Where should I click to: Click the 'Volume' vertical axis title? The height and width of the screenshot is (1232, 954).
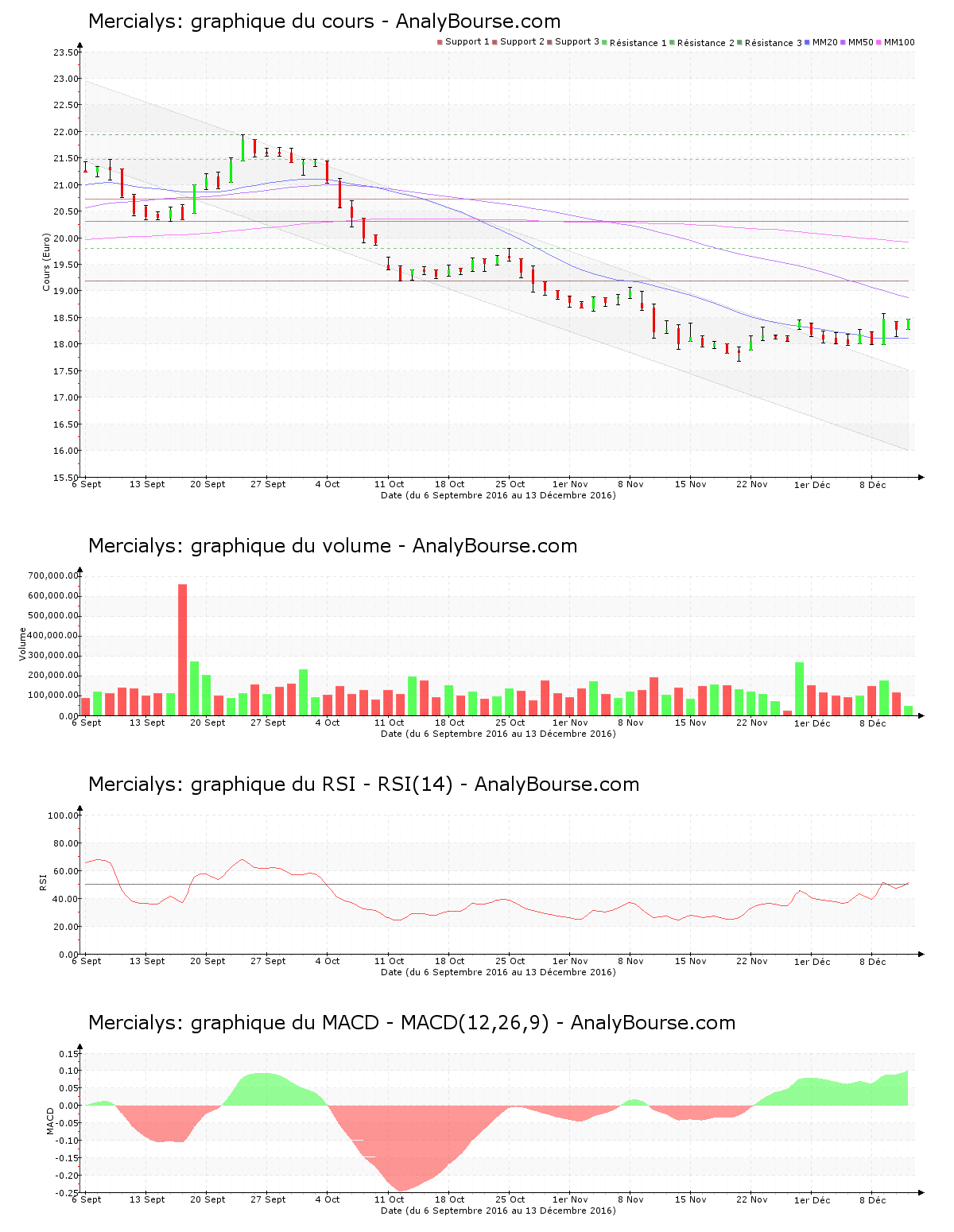pyautogui.click(x=23, y=644)
